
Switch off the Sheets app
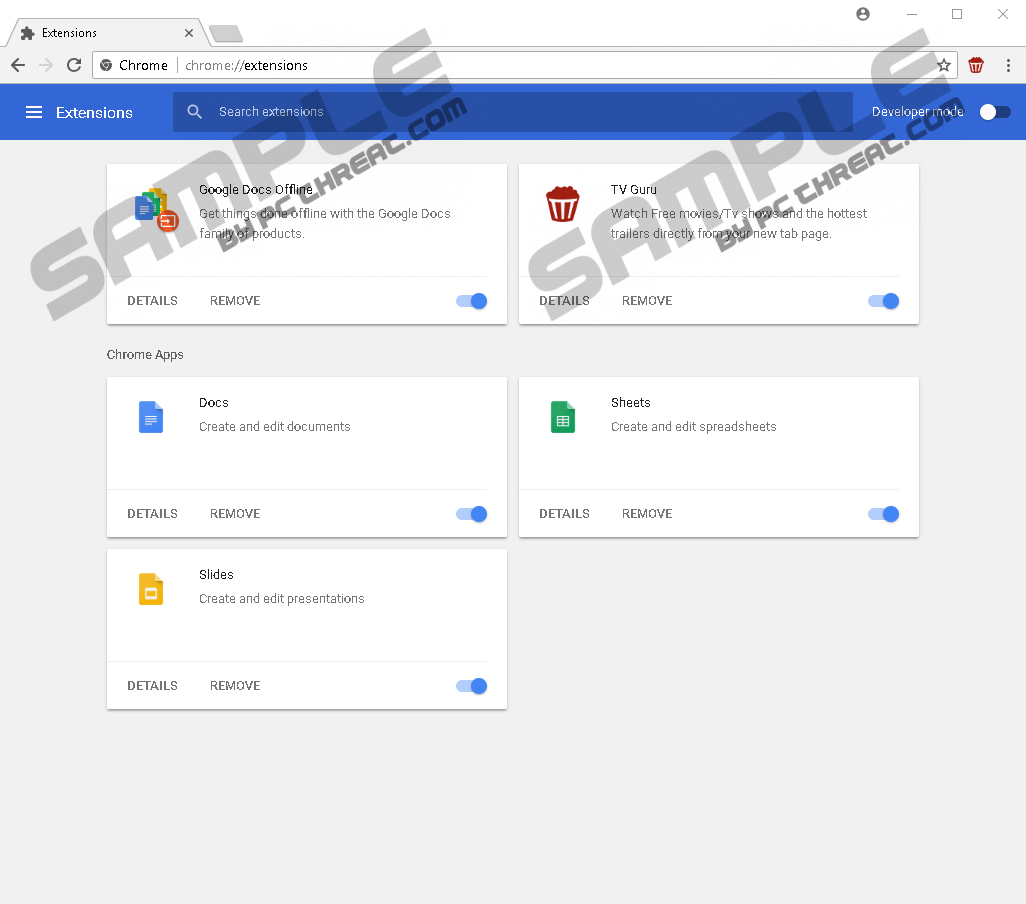click(x=883, y=514)
